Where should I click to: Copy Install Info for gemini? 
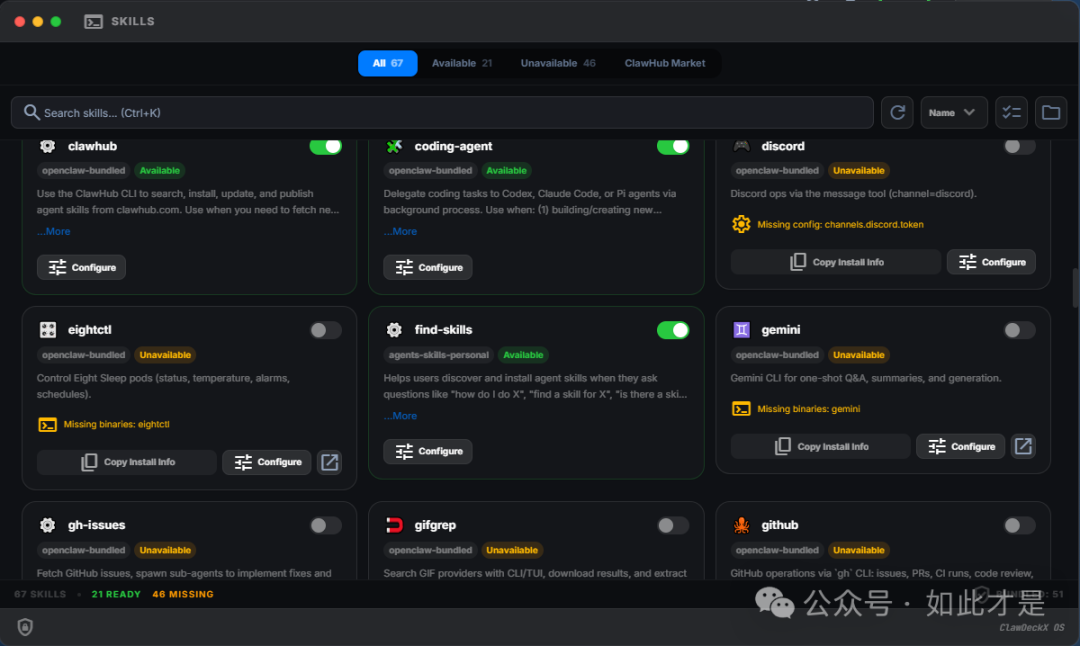point(820,446)
